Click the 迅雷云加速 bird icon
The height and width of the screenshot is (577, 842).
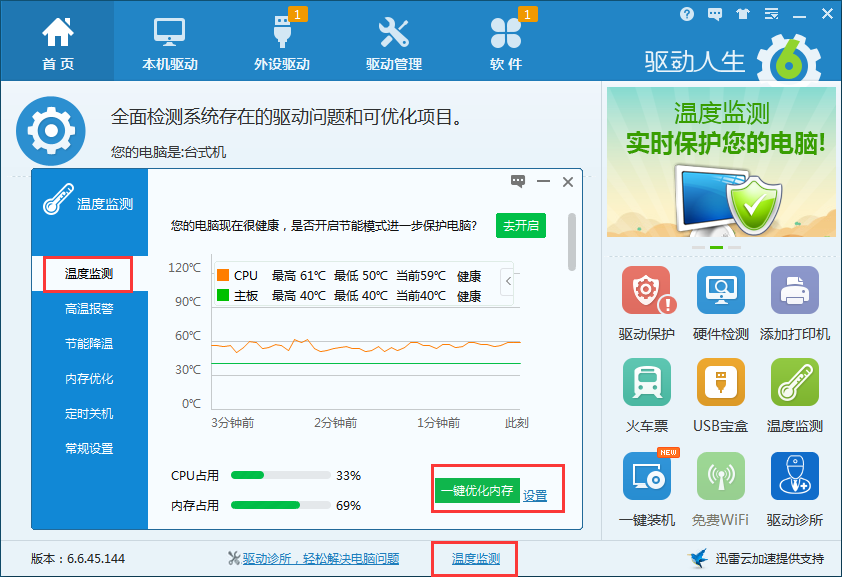698,558
